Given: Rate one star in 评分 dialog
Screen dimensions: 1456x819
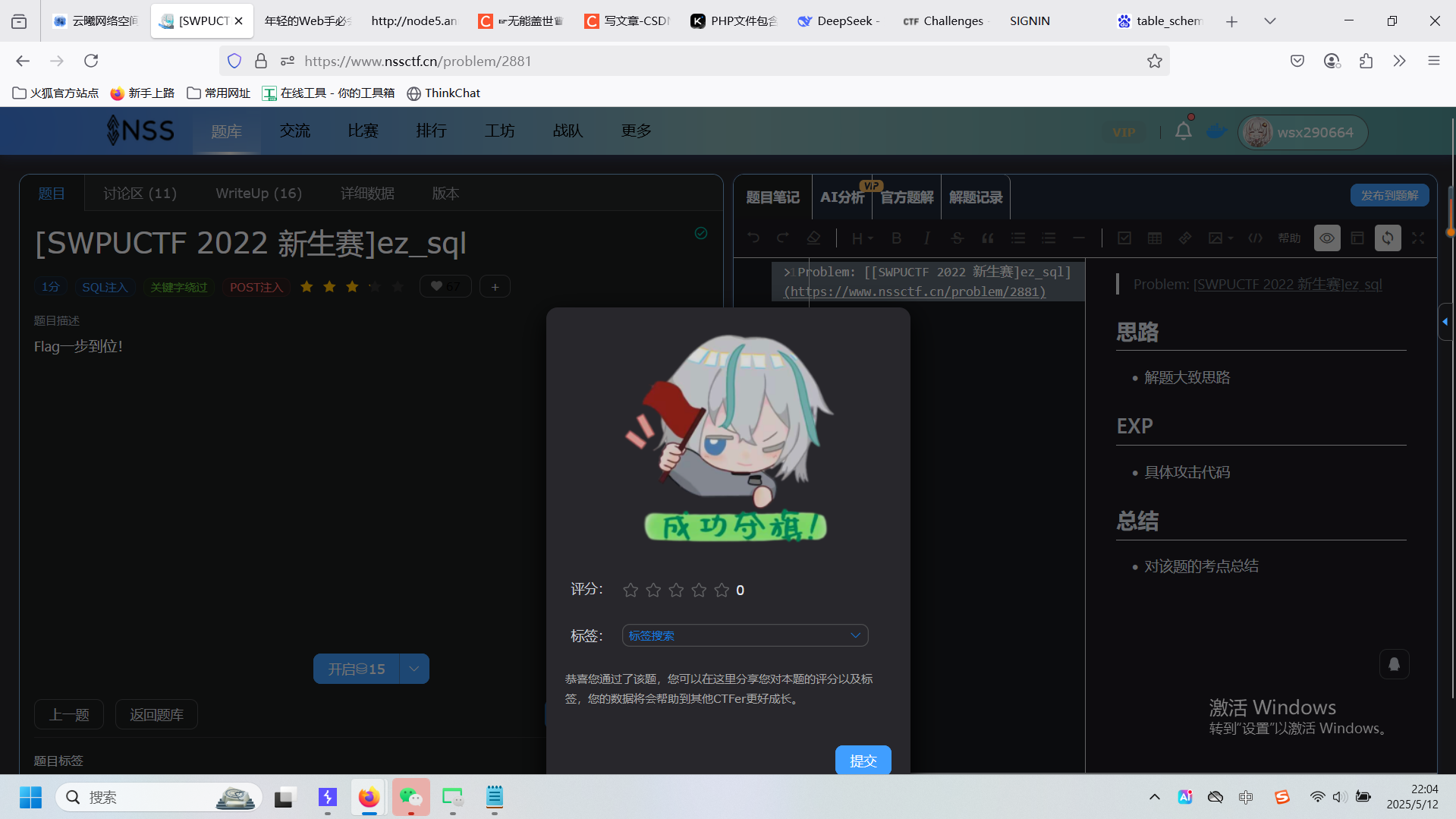Looking at the screenshot, I should point(631,590).
